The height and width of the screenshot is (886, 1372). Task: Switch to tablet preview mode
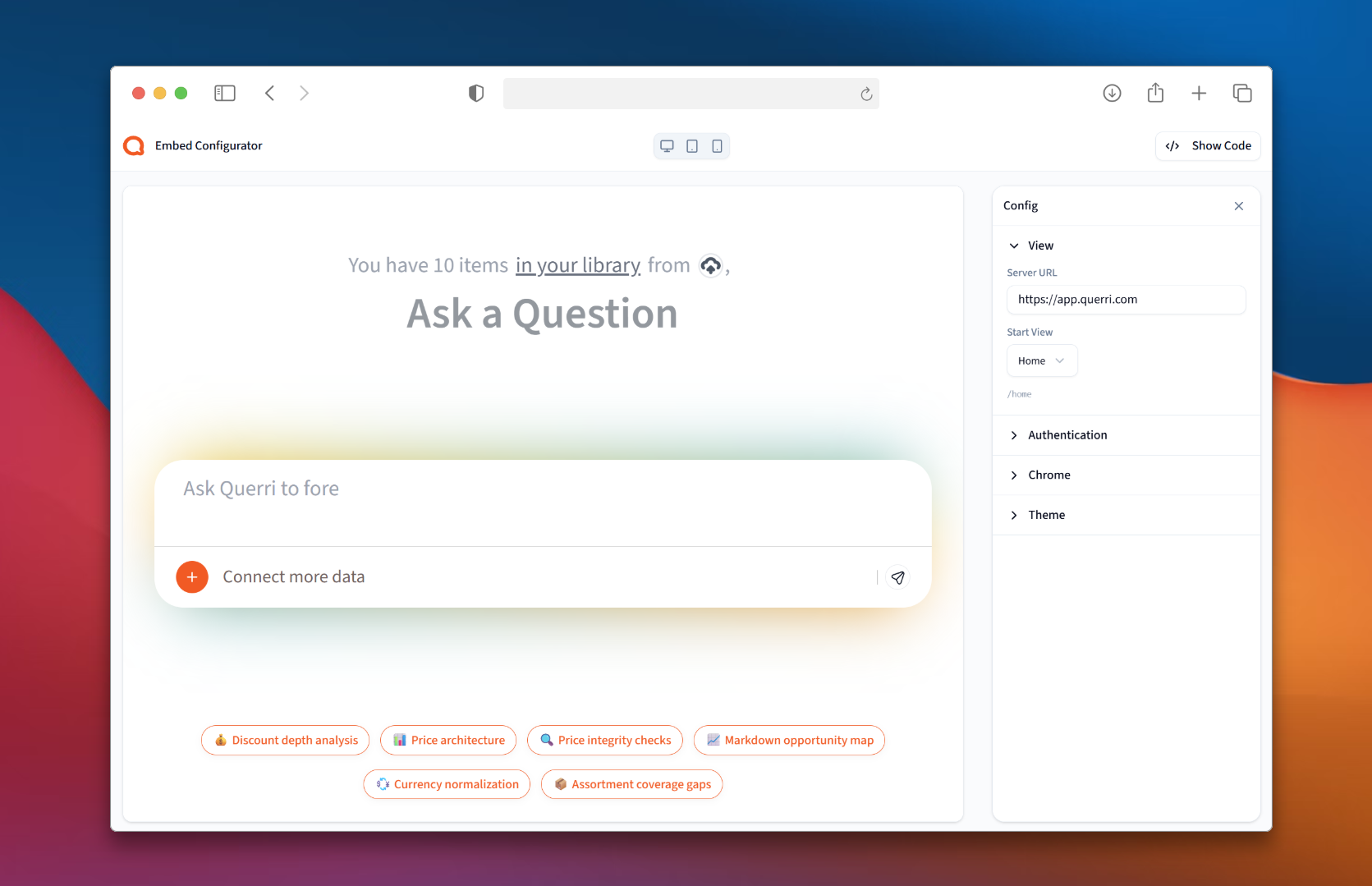692,146
